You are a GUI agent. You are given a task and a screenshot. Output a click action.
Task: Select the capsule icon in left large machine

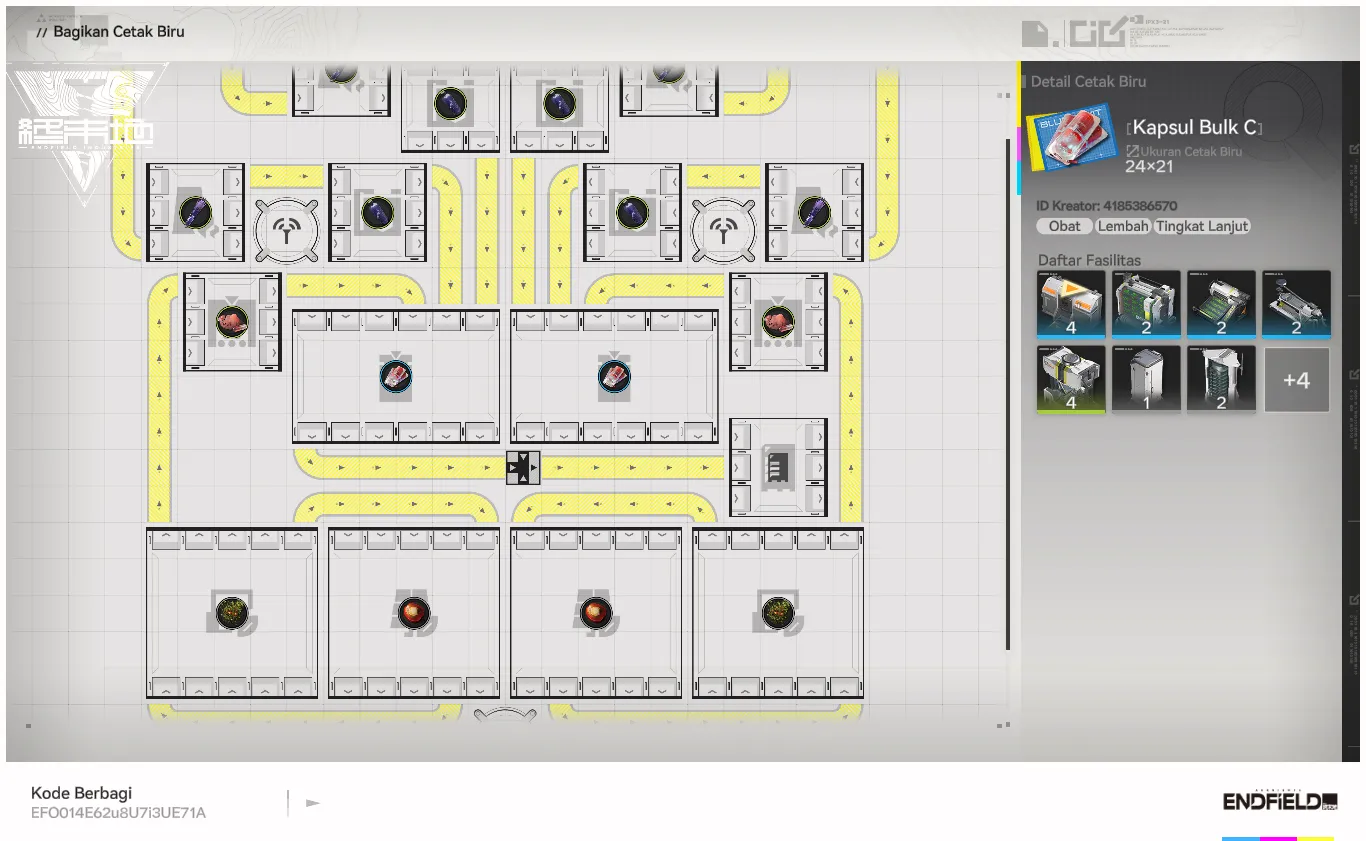coord(396,376)
